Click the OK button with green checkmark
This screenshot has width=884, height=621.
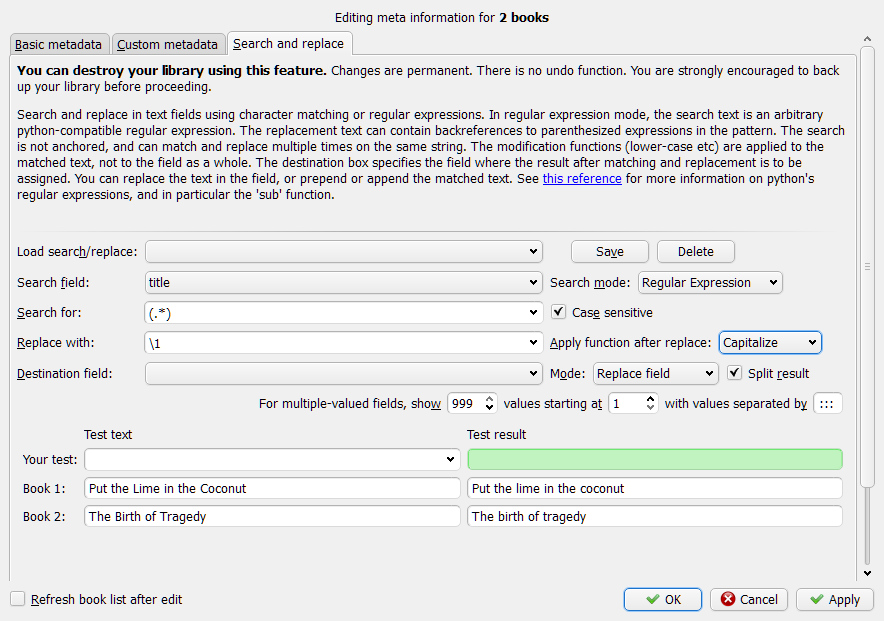pos(662,599)
